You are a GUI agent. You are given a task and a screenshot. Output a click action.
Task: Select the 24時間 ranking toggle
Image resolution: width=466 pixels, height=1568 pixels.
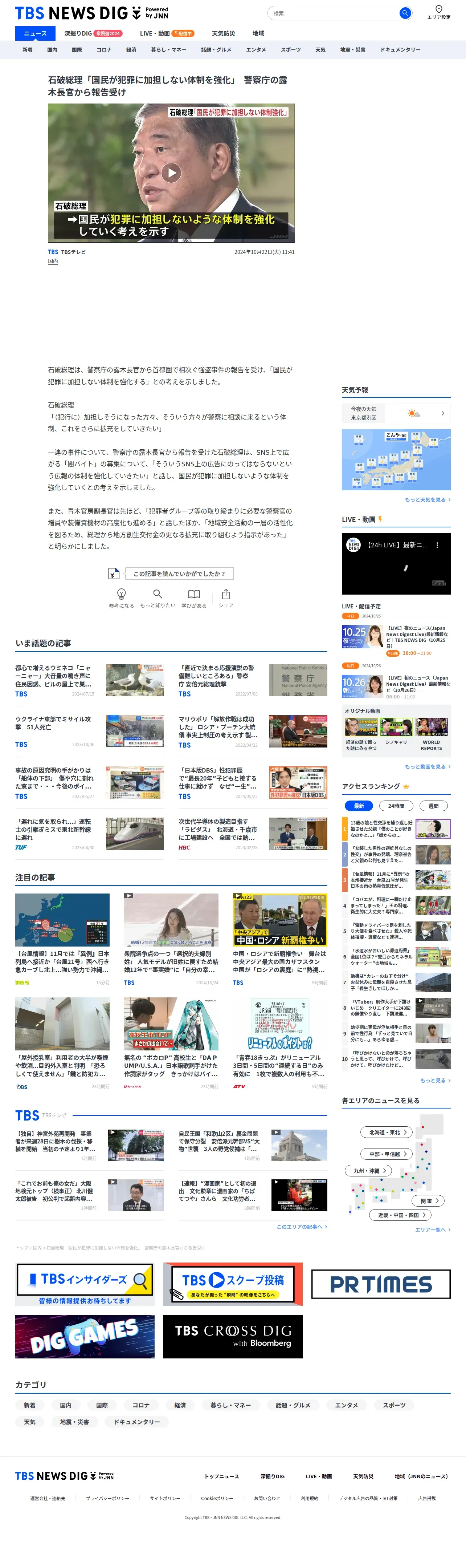[x=396, y=805]
